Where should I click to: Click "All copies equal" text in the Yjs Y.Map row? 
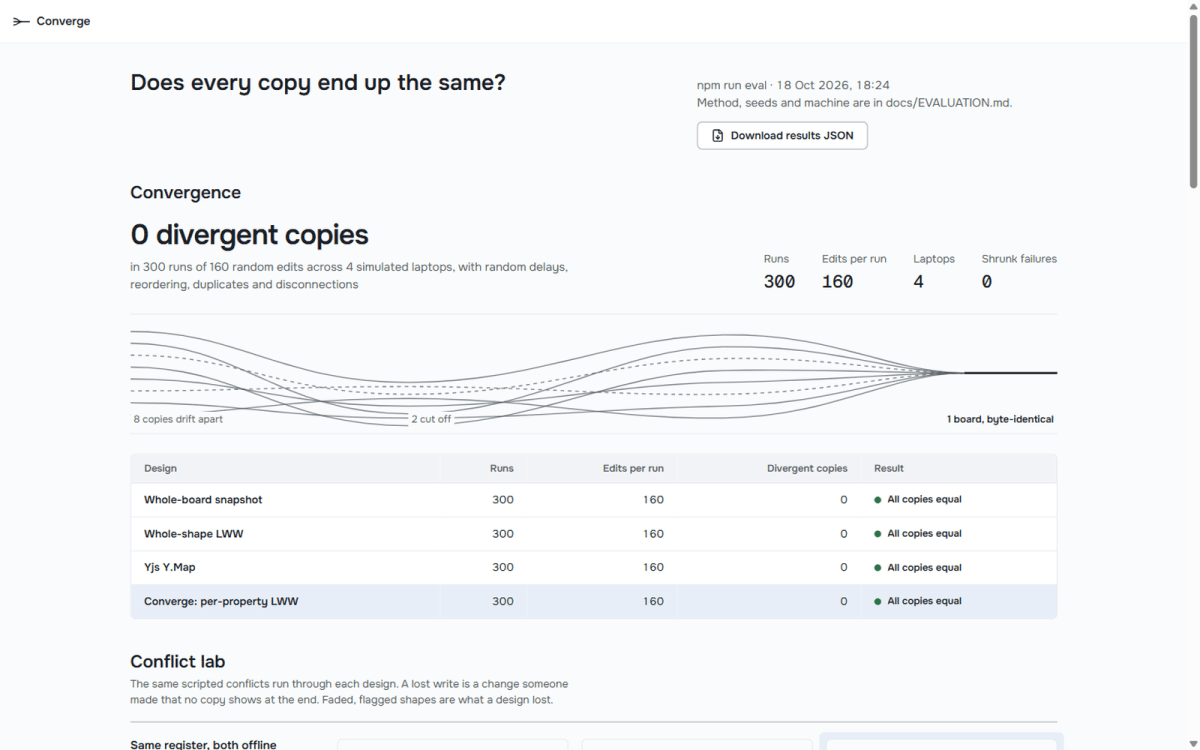924,568
